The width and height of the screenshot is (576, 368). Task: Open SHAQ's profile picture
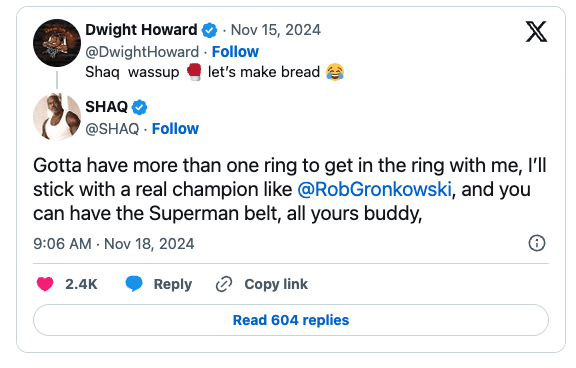[x=57, y=117]
